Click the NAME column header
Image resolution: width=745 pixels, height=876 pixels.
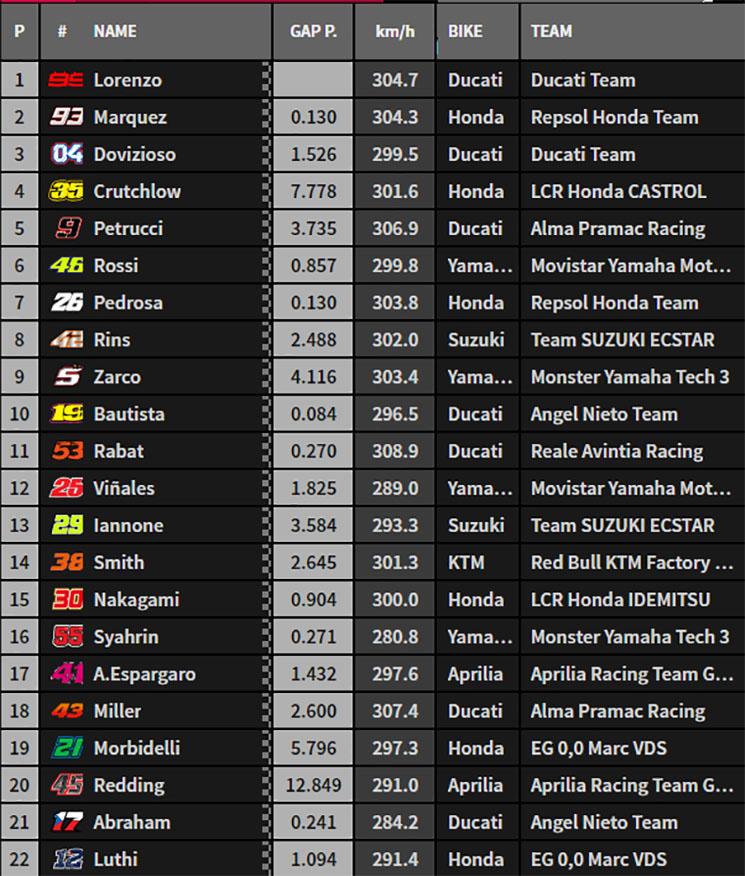115,31
